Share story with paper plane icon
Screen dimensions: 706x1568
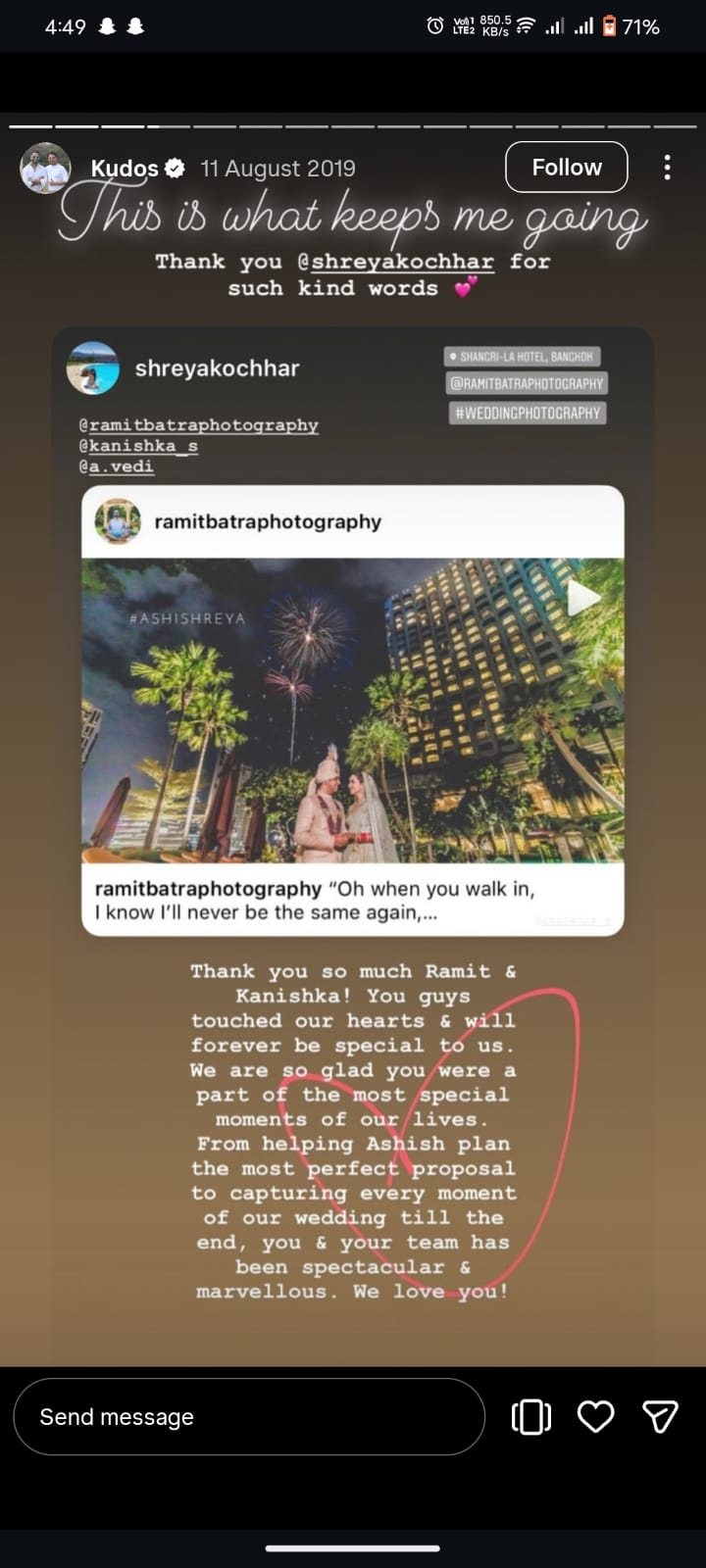(x=660, y=1416)
